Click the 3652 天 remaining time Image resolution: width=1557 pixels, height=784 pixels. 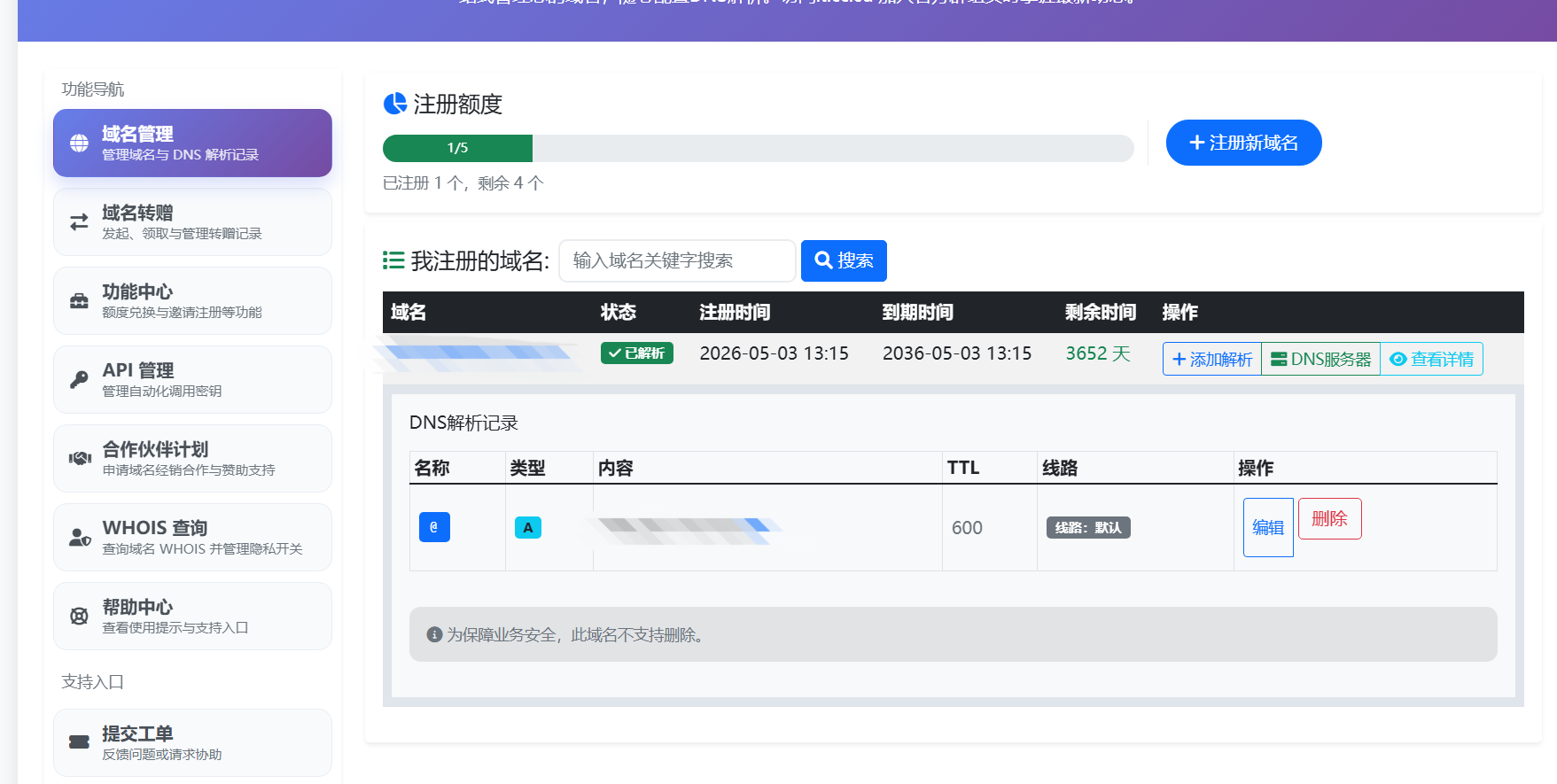[1098, 353]
